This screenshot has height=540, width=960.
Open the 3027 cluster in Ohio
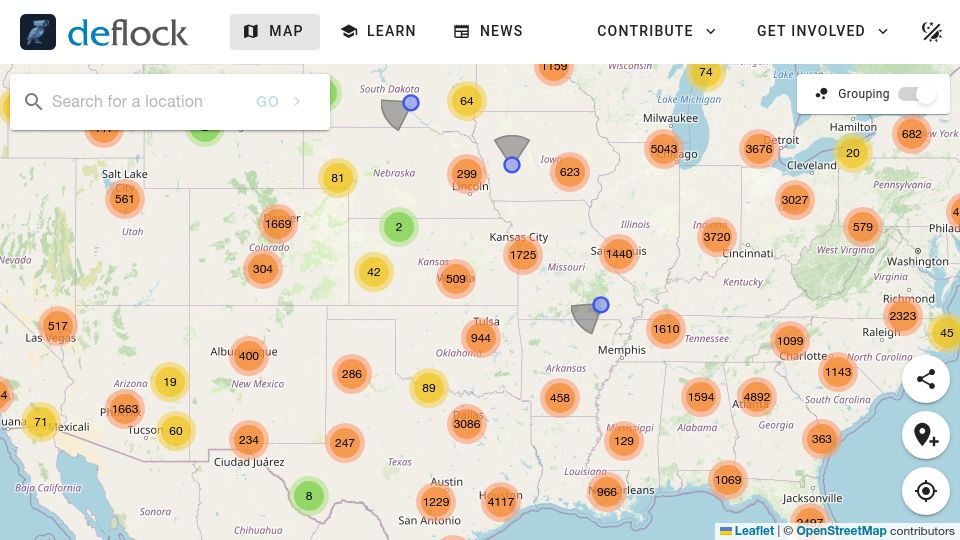(795, 200)
